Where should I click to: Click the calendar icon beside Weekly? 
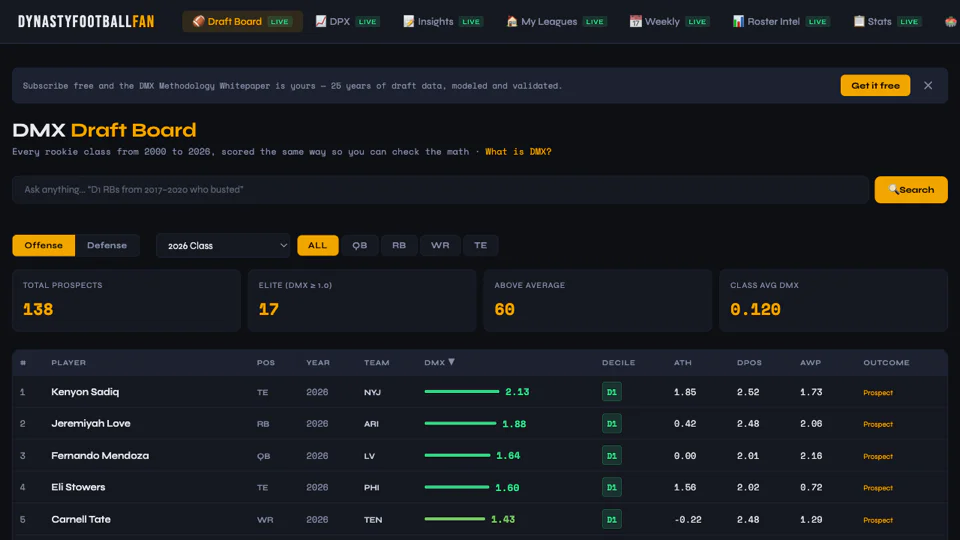tap(636, 21)
